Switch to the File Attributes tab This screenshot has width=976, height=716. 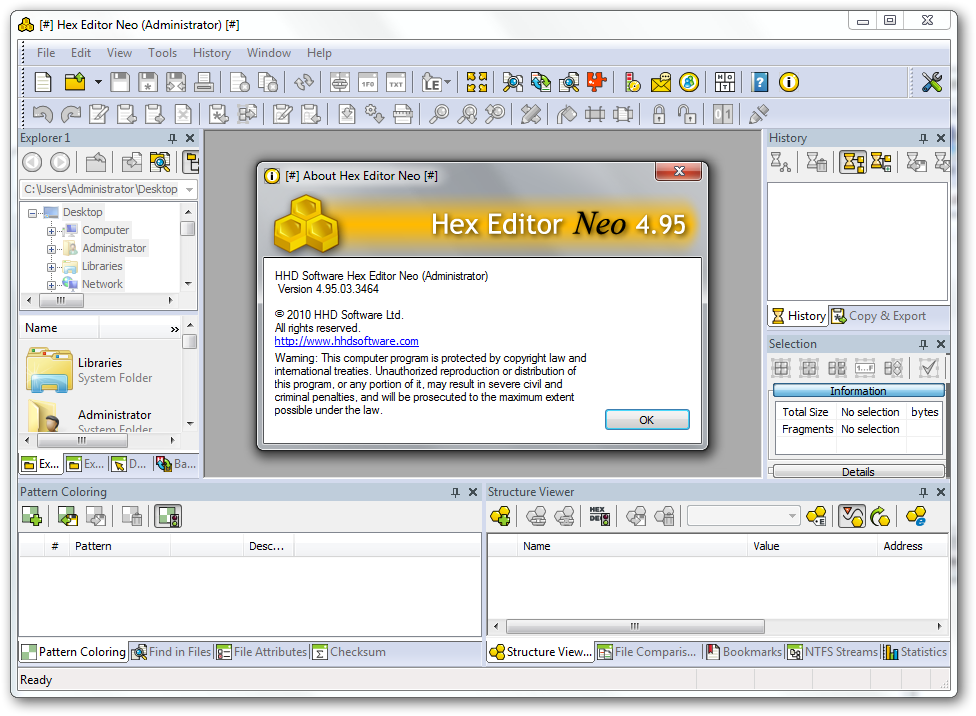coord(262,652)
